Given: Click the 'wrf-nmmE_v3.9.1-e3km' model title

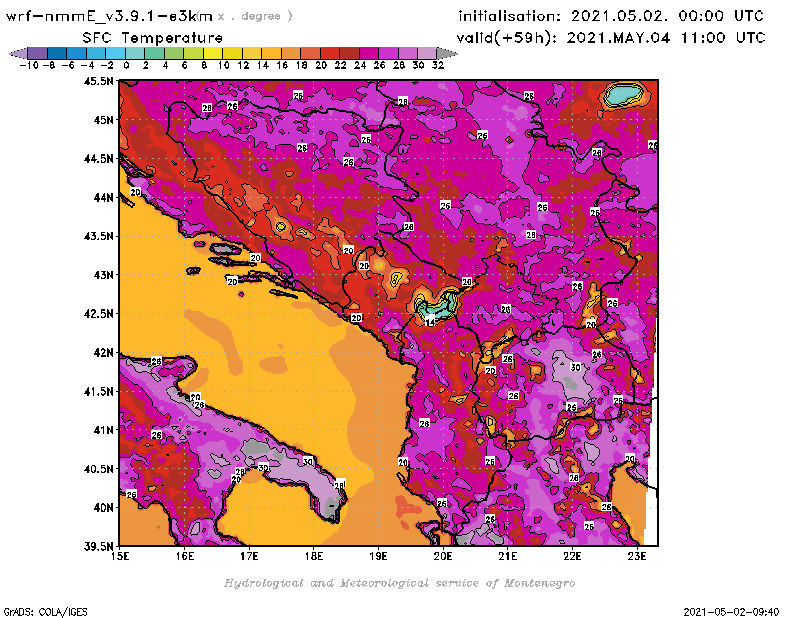Looking at the screenshot, I should click(x=109, y=16).
